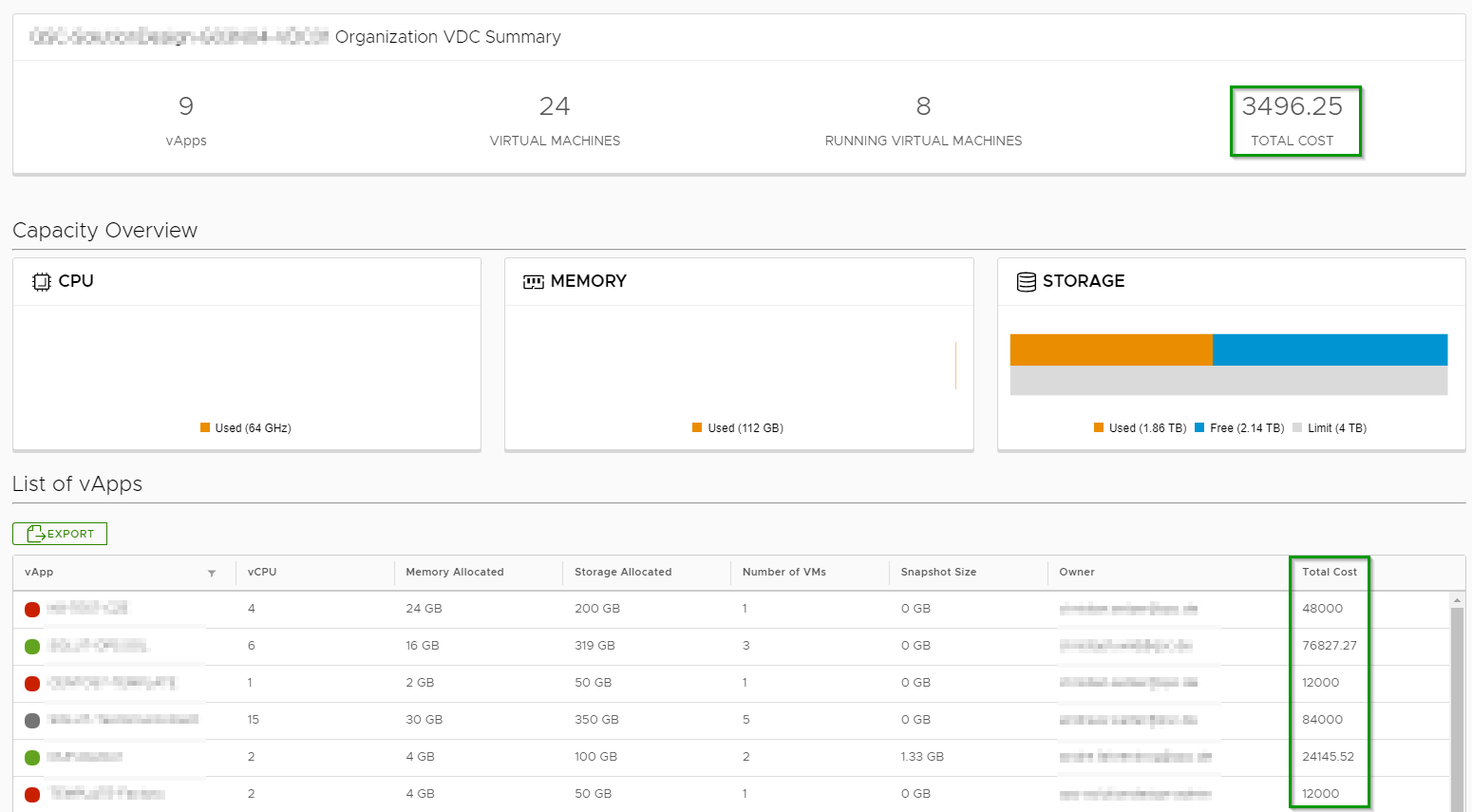Click the green status icon on the 1.33 GB snapshot row
Image resolution: width=1472 pixels, height=812 pixels.
pos(32,758)
